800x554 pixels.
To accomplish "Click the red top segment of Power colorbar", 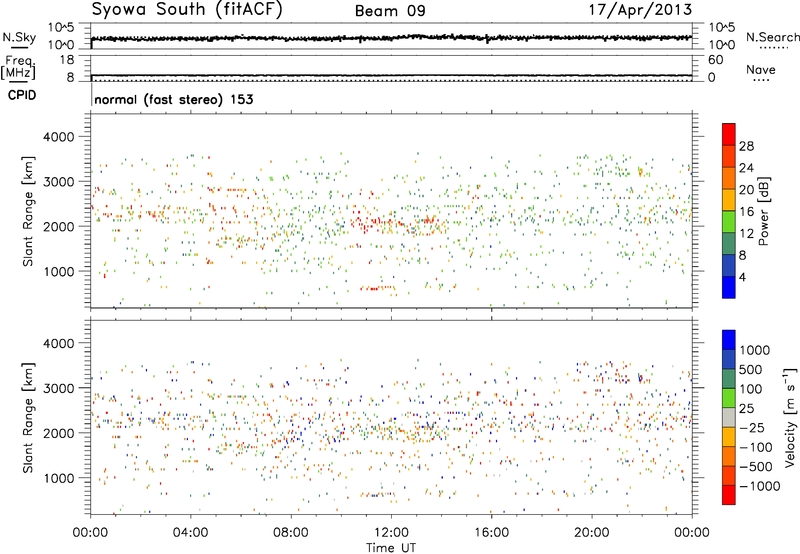I will (729, 134).
